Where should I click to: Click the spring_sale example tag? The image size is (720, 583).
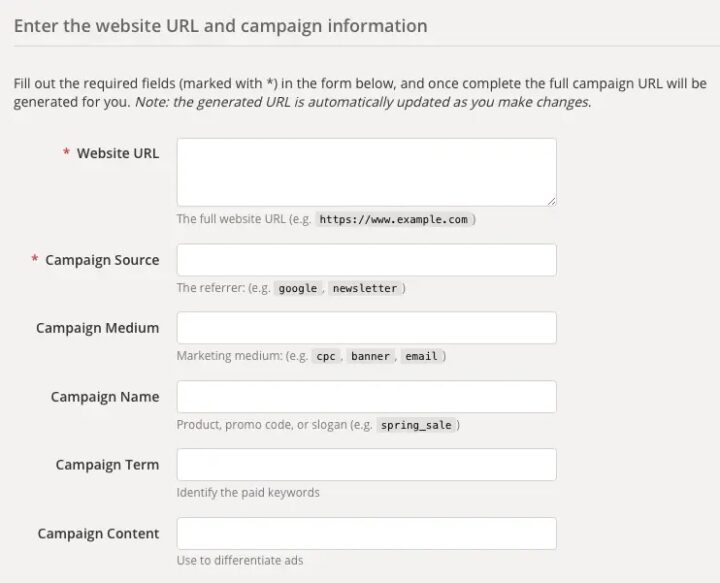coord(416,425)
